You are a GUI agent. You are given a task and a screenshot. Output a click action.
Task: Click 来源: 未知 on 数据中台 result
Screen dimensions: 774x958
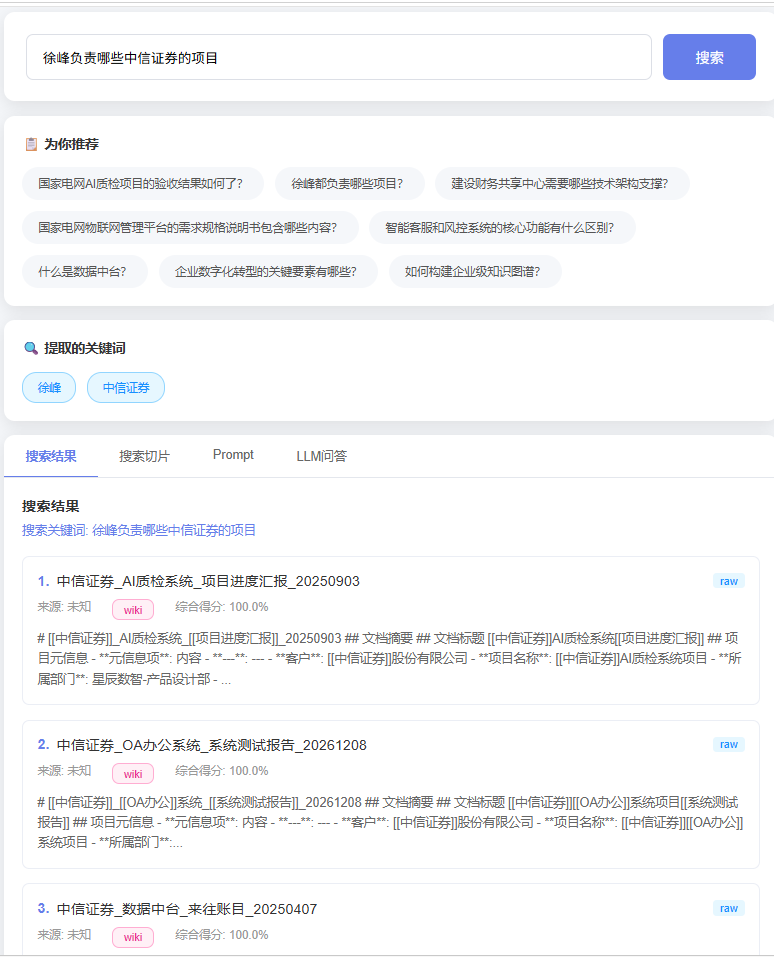[x=64, y=934]
